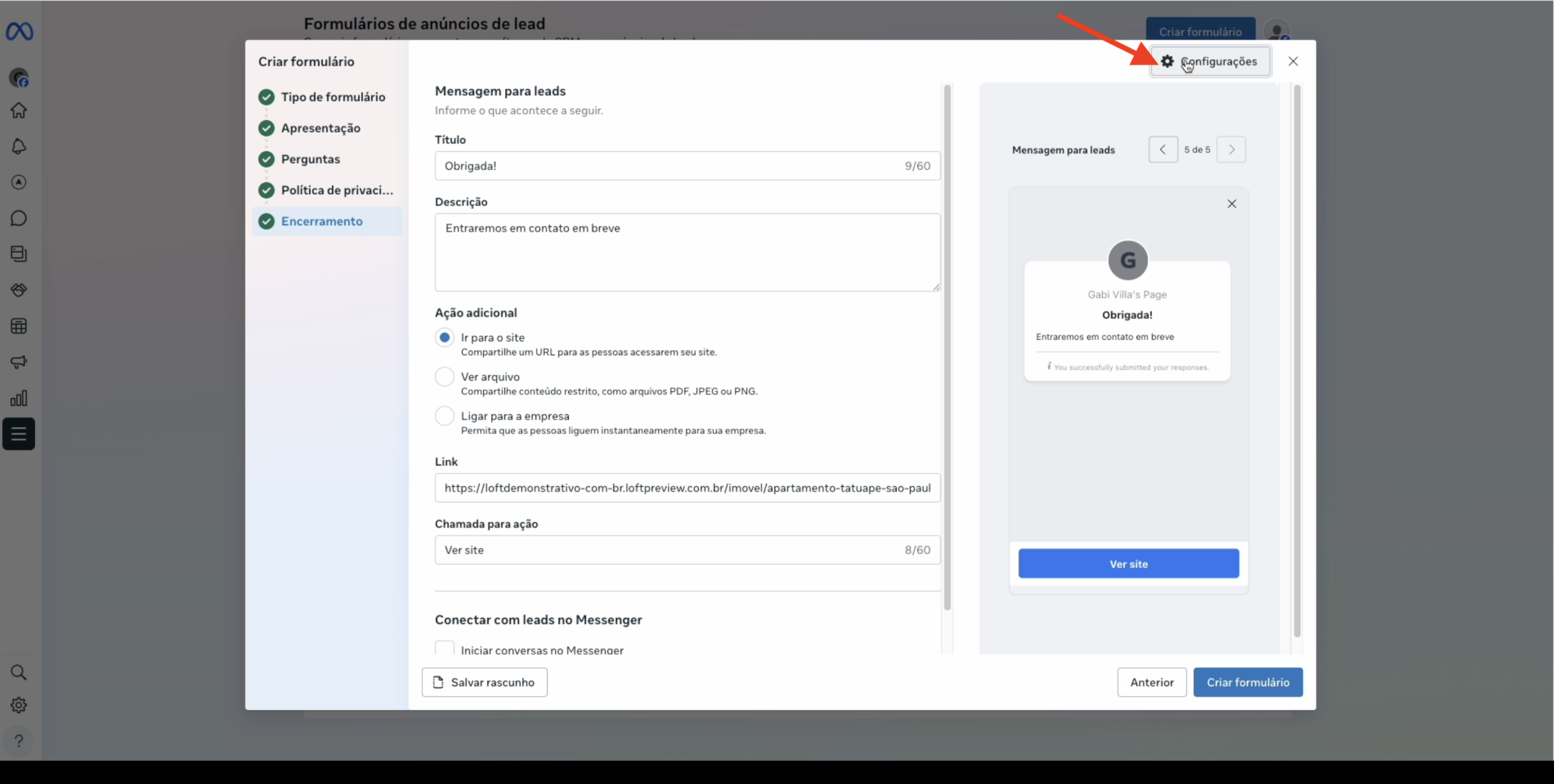The height and width of the screenshot is (784, 1554).
Task: Open the home icon in sidebar
Action: coord(19,110)
